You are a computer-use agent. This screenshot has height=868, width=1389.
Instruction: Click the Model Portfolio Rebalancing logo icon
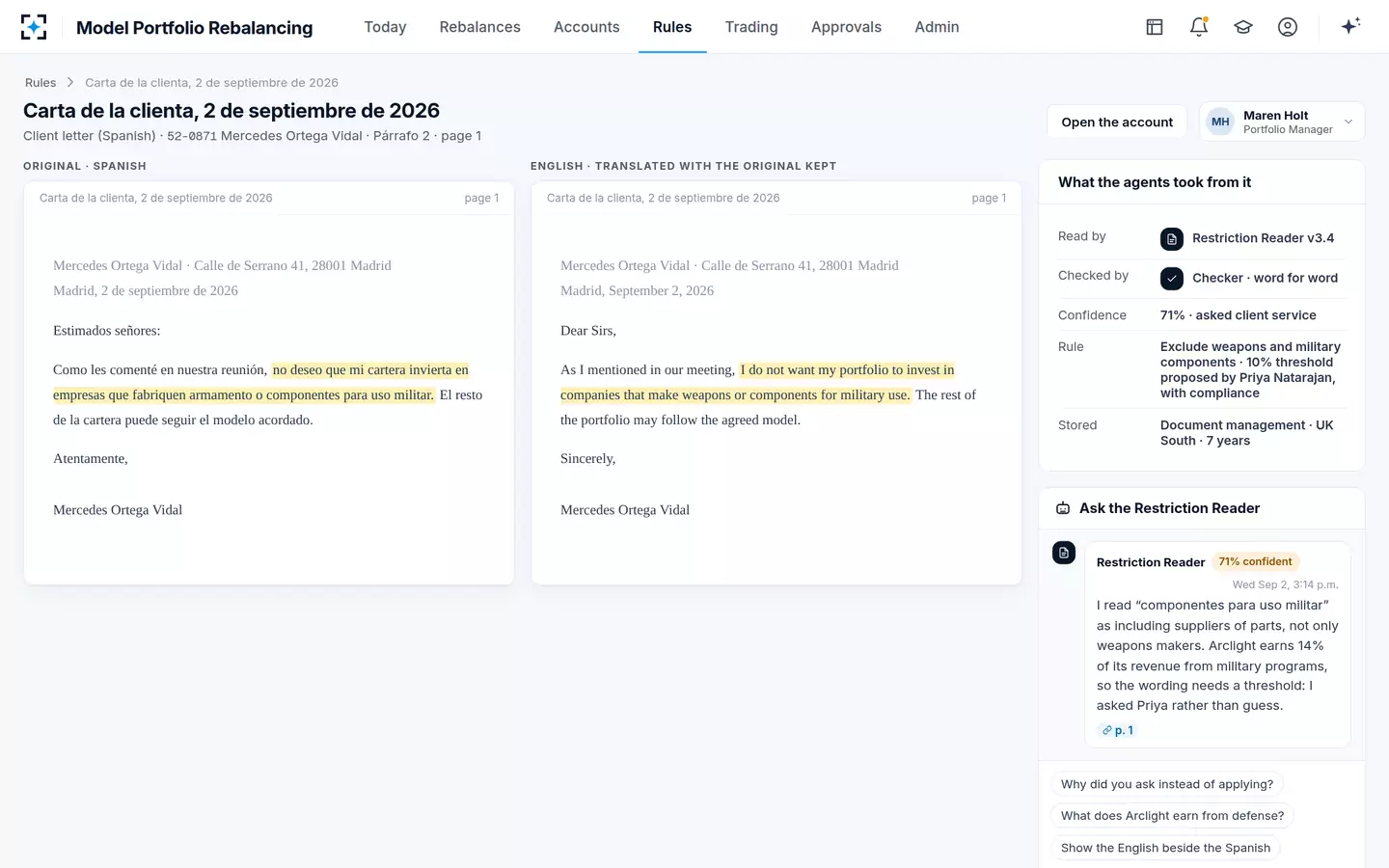click(x=34, y=27)
